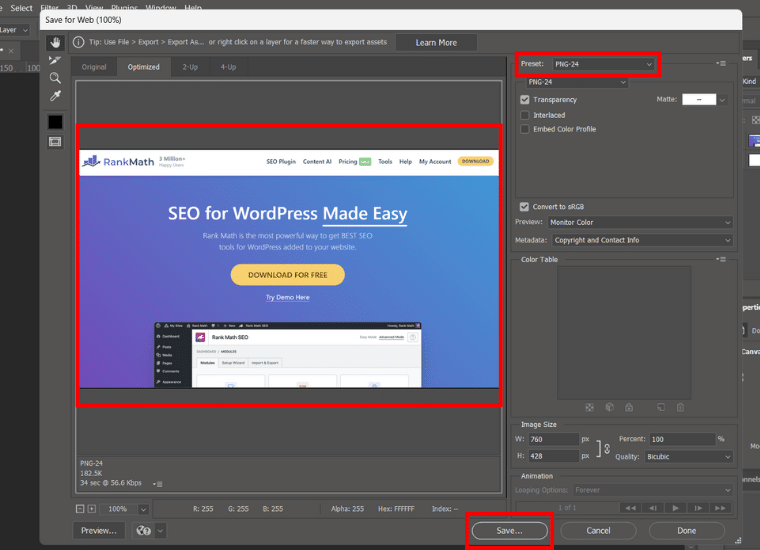The height and width of the screenshot is (550, 760).
Task: Open the browser selection dropdown arrow
Action: coord(160,531)
